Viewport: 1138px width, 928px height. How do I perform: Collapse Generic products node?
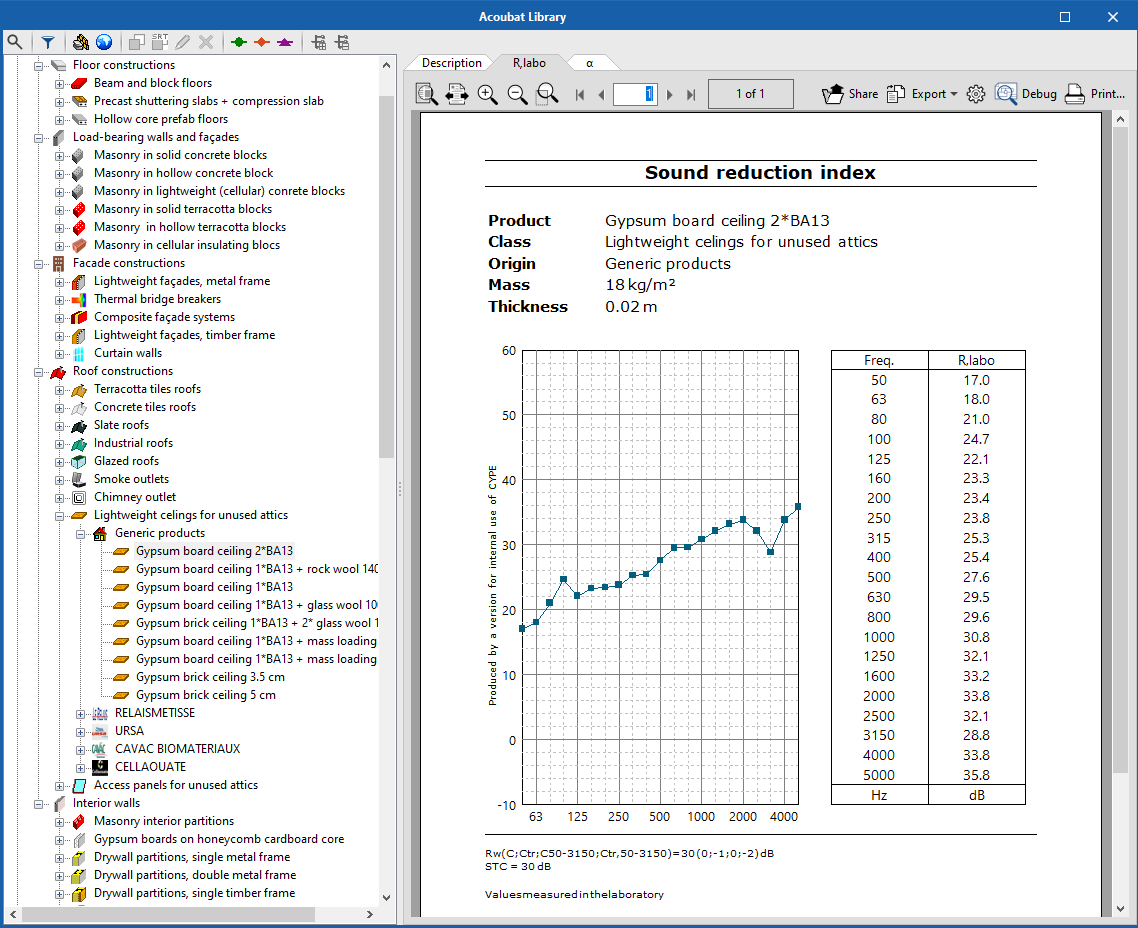tap(81, 533)
